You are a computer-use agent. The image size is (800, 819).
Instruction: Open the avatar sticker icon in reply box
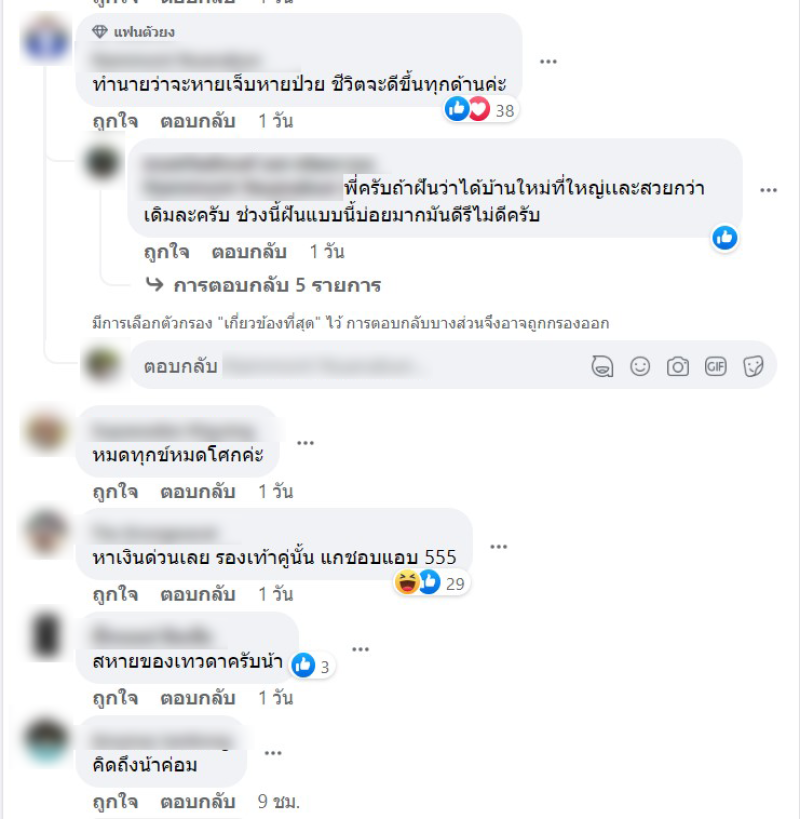(x=602, y=366)
